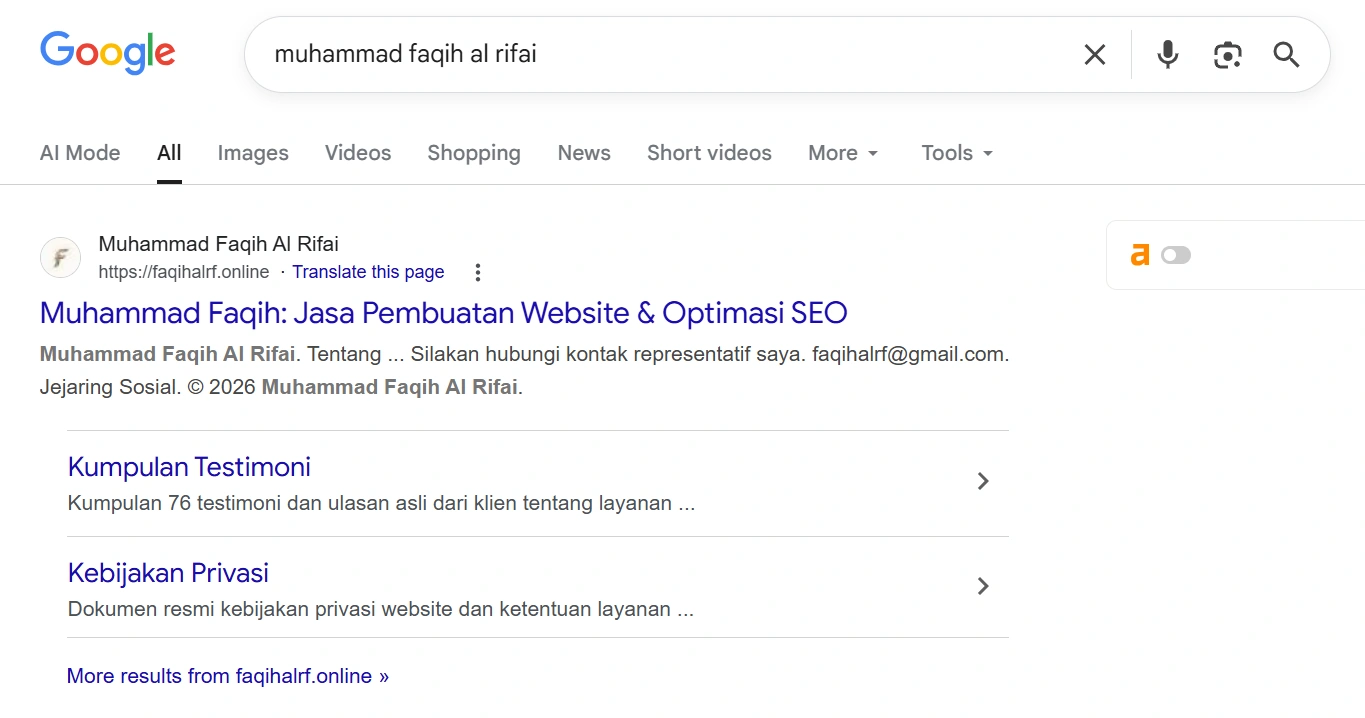Click the Google logo

tap(108, 53)
